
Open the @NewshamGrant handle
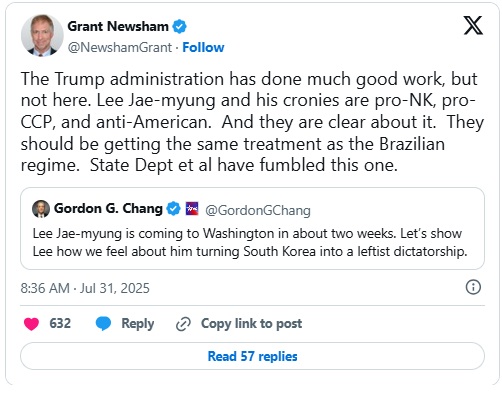click(x=120, y=47)
